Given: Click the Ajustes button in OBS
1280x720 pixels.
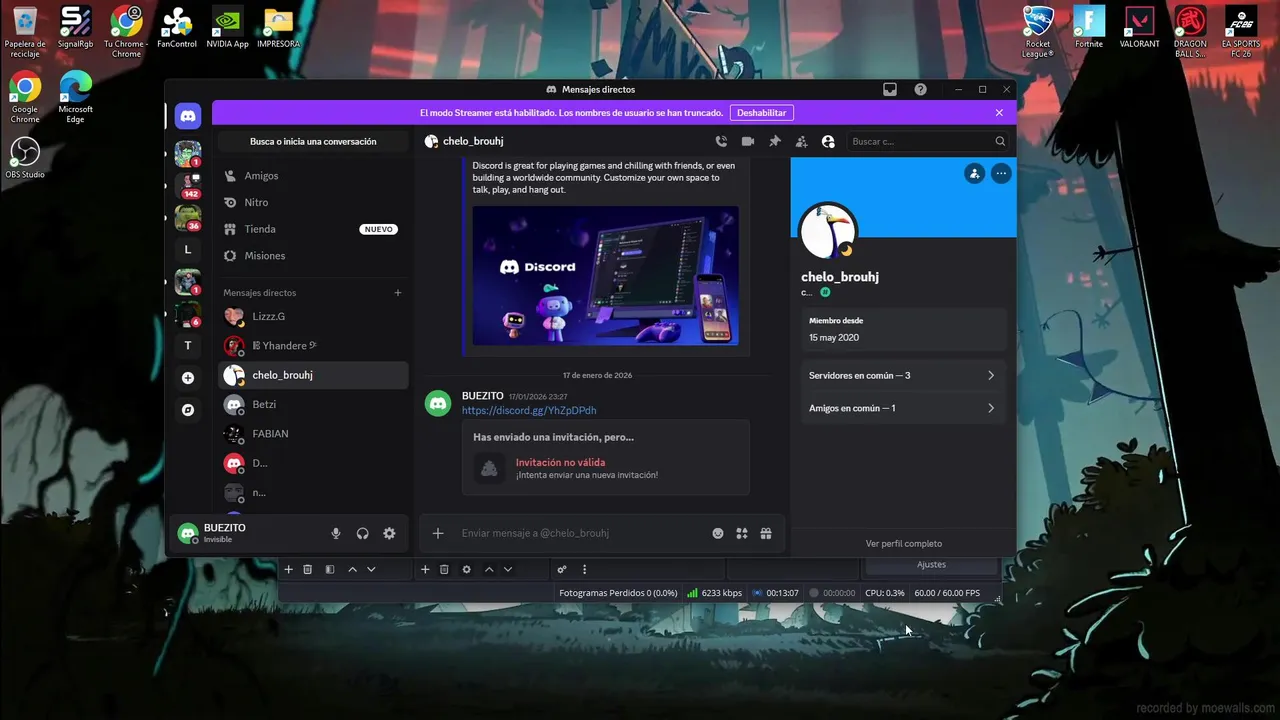Looking at the screenshot, I should click(x=931, y=565).
